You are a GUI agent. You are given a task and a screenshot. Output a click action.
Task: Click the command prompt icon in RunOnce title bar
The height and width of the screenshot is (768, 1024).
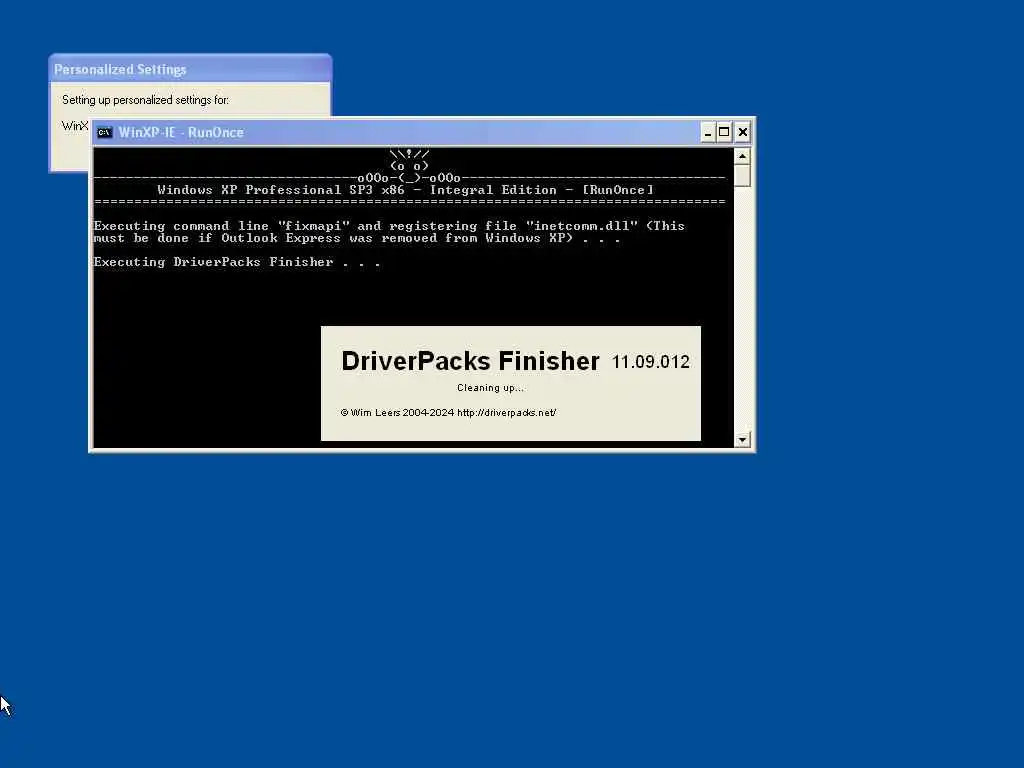[x=104, y=133]
